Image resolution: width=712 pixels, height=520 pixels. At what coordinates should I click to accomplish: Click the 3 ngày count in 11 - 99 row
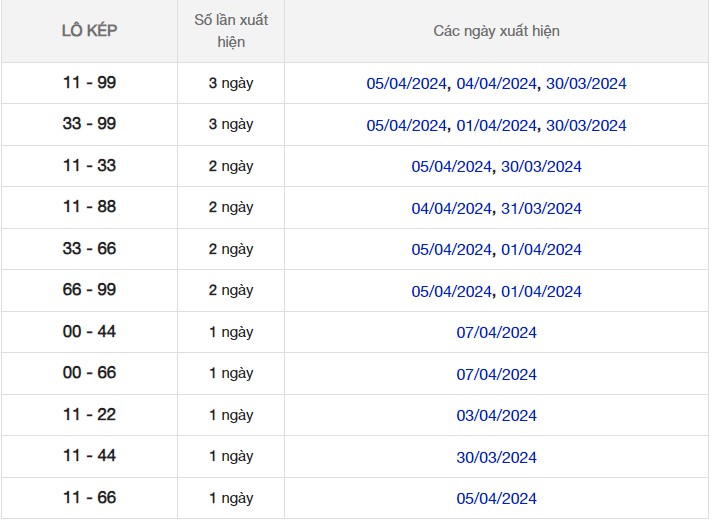tap(230, 83)
